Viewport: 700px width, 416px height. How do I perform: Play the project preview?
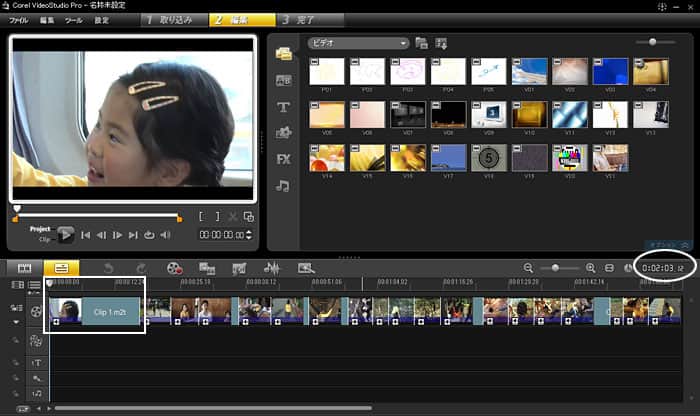(66, 234)
